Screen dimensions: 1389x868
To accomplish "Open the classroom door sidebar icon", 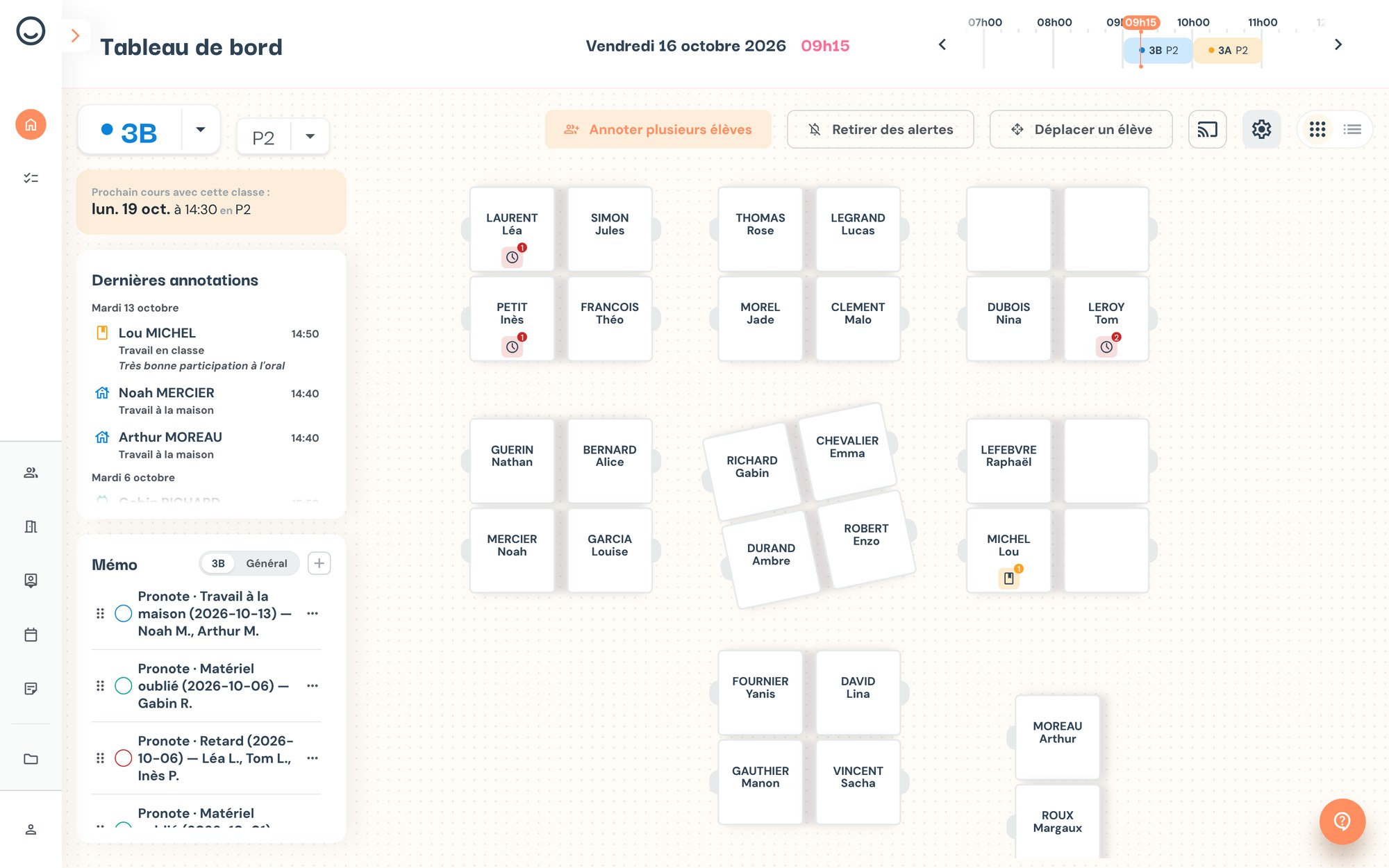I will coord(31,526).
